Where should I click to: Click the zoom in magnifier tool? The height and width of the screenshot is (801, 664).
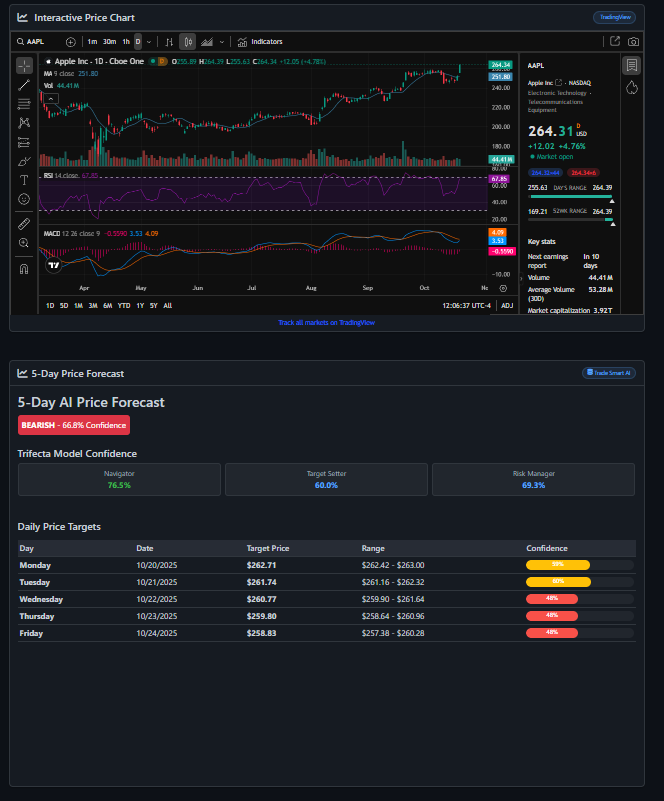[24, 243]
